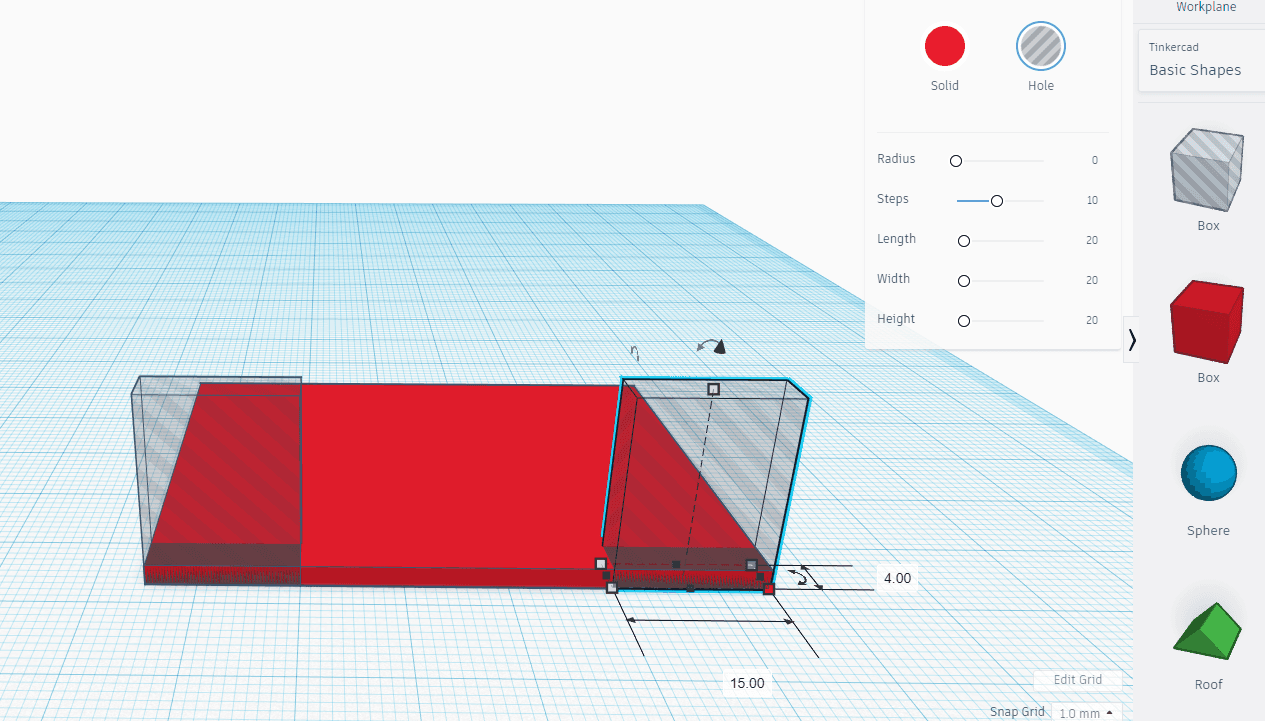Toggle the striped Hole option in the inspector
The width and height of the screenshot is (1265, 721).
pos(1040,46)
